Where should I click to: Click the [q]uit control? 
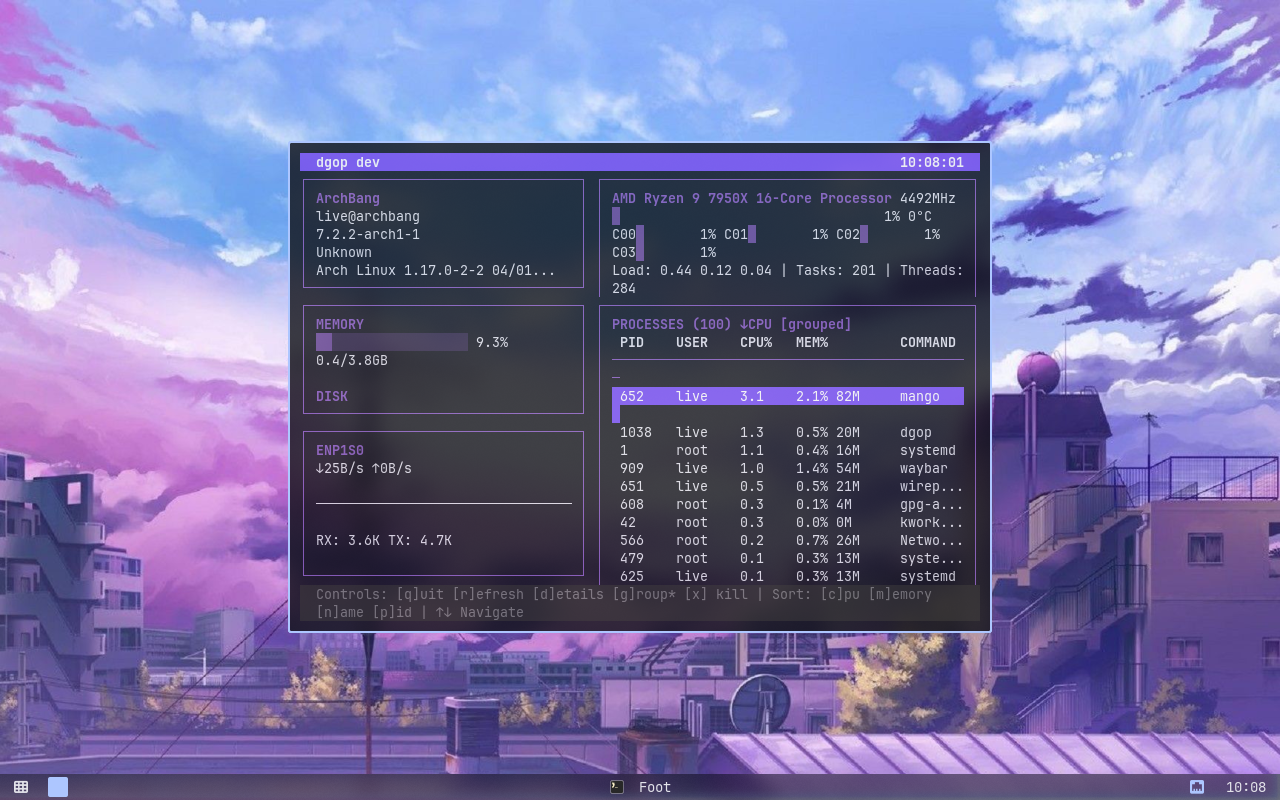point(420,594)
